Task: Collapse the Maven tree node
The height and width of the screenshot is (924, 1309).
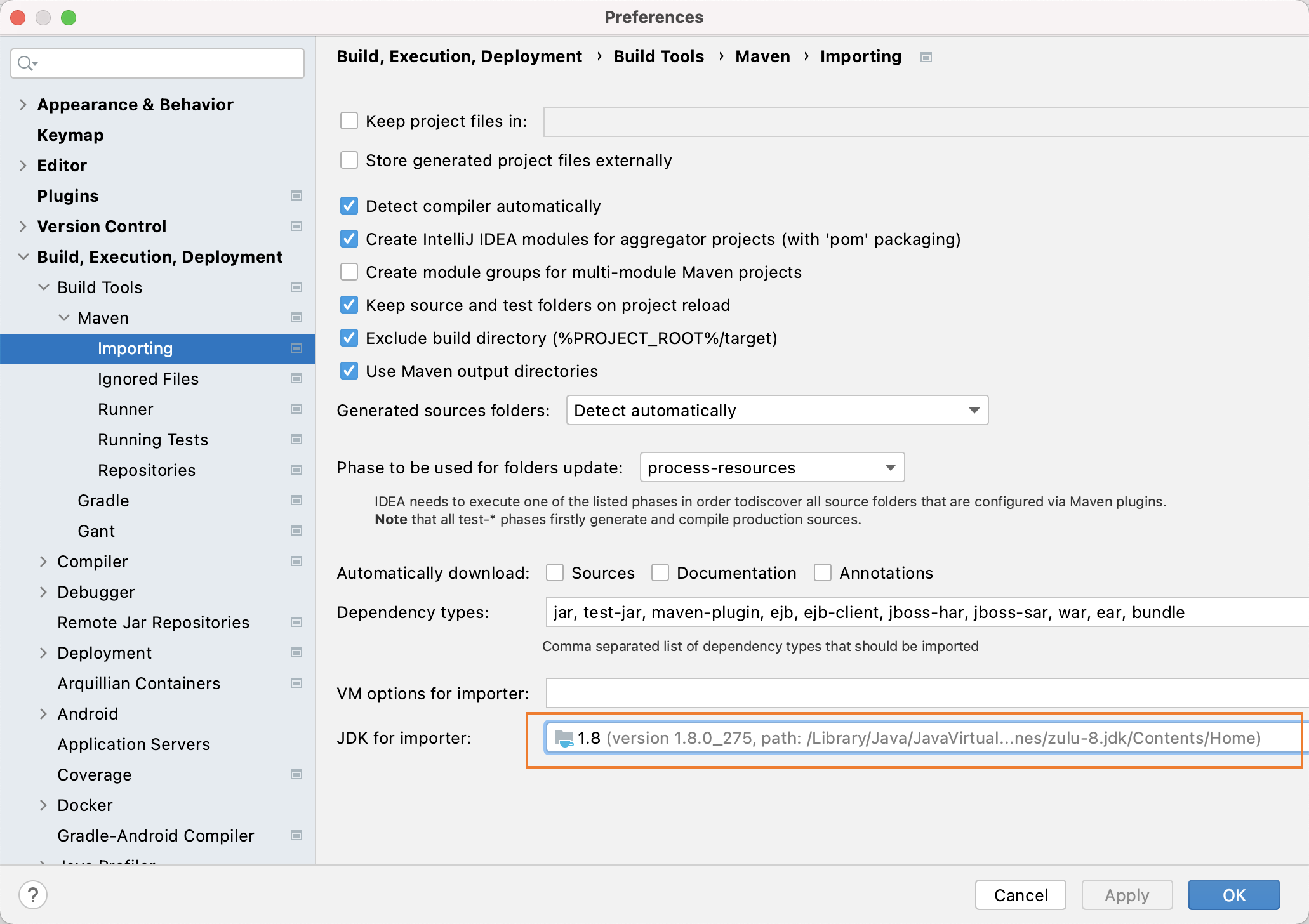Action: [64, 317]
